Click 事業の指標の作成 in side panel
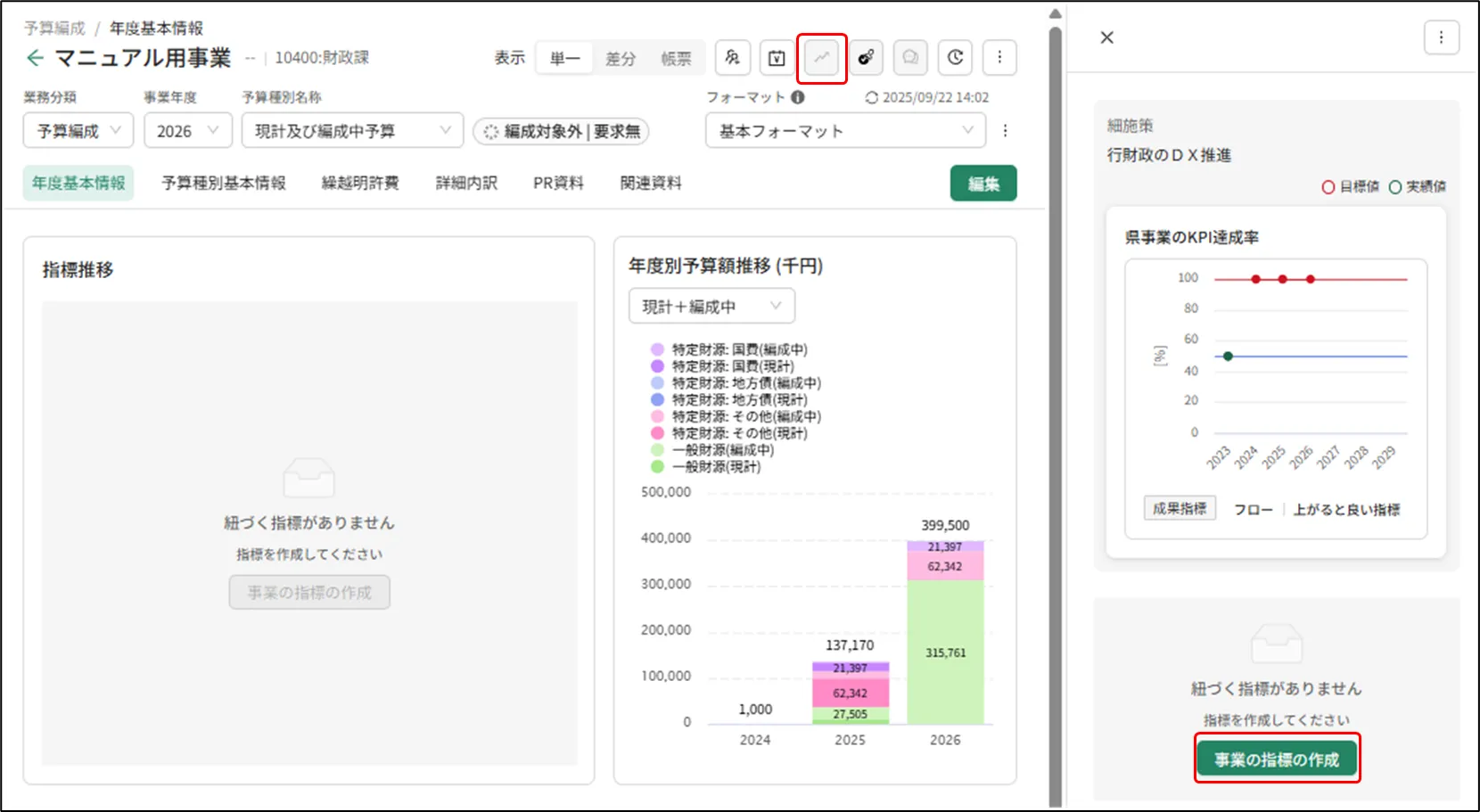 coord(1277,759)
